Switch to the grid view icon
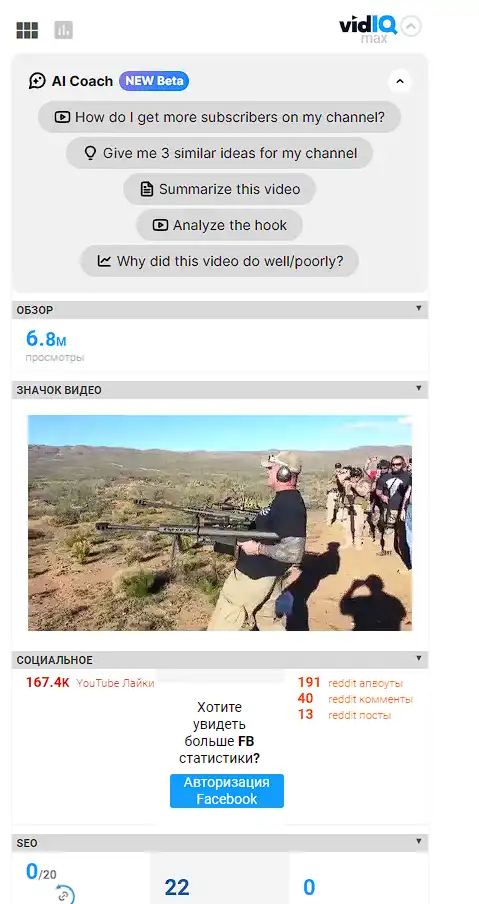The width and height of the screenshot is (479, 904). point(27,30)
